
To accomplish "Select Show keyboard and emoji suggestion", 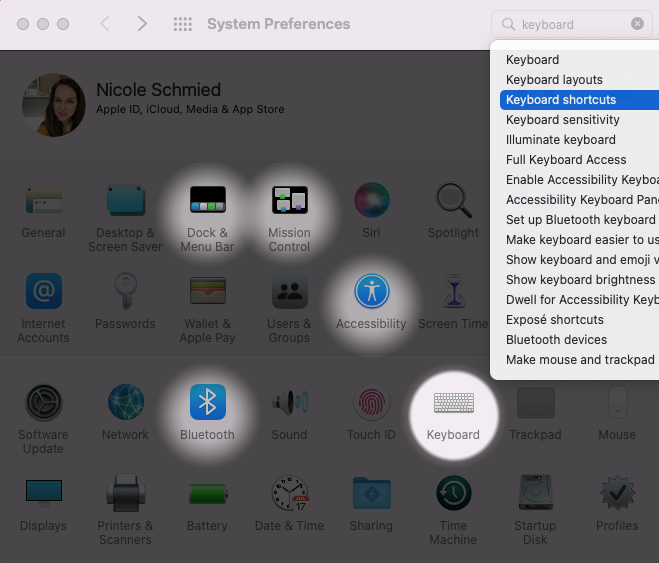I will pos(580,260).
